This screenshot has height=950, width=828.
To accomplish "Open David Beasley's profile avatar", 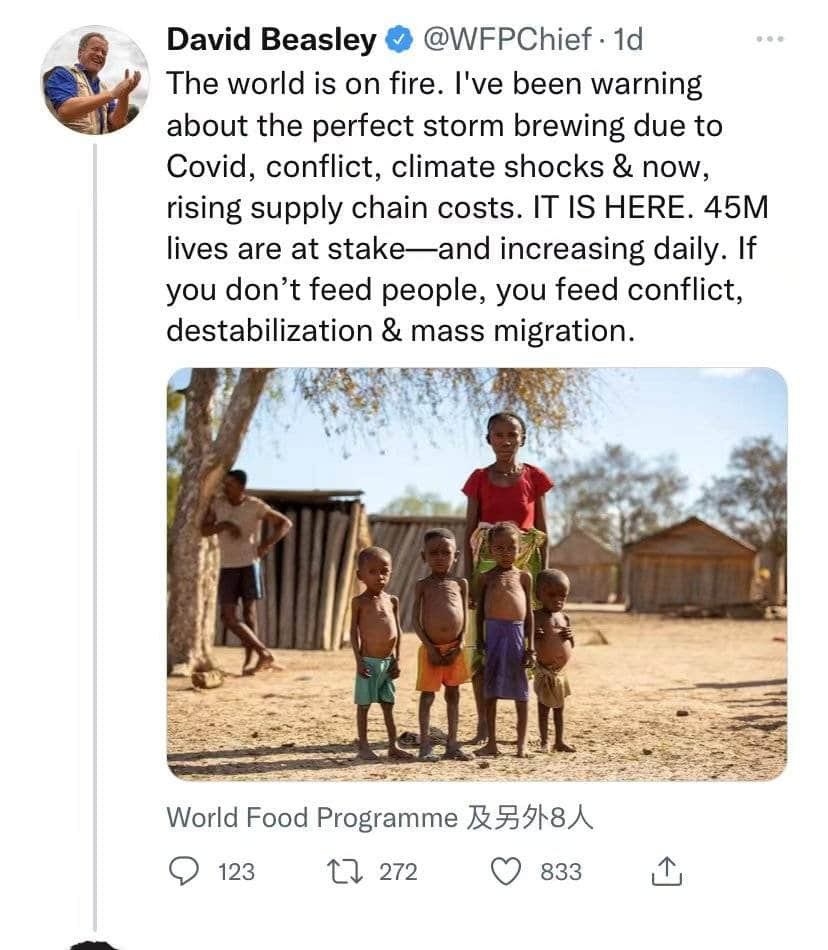I will point(94,79).
